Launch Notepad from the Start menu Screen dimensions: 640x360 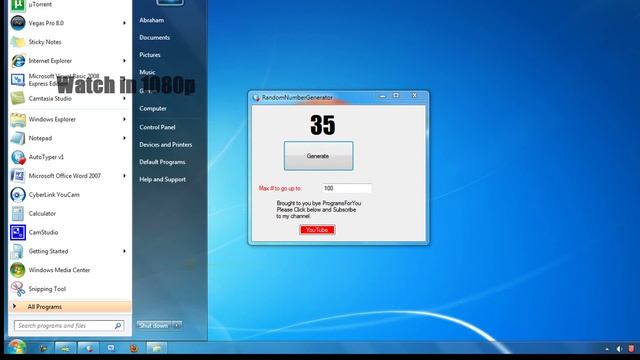click(x=69, y=138)
